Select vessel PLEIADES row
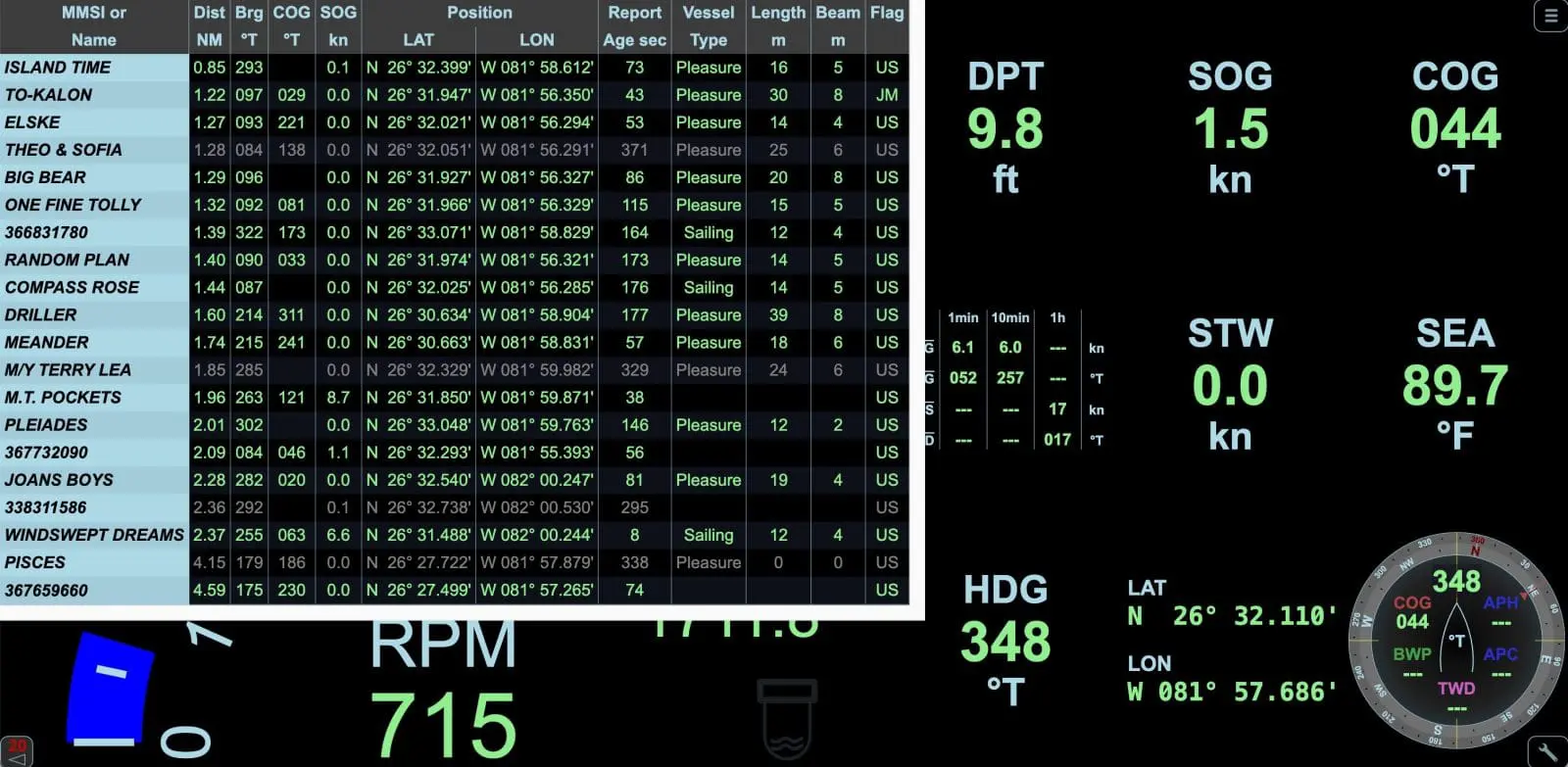The width and height of the screenshot is (1568, 767). pyautogui.click(x=454, y=424)
